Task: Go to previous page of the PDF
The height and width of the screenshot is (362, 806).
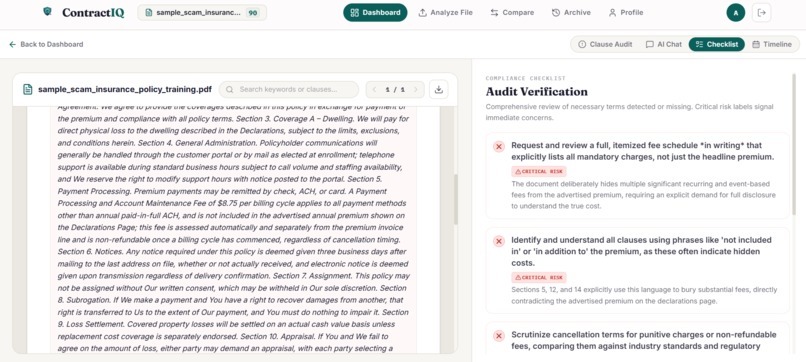Action: click(x=374, y=89)
